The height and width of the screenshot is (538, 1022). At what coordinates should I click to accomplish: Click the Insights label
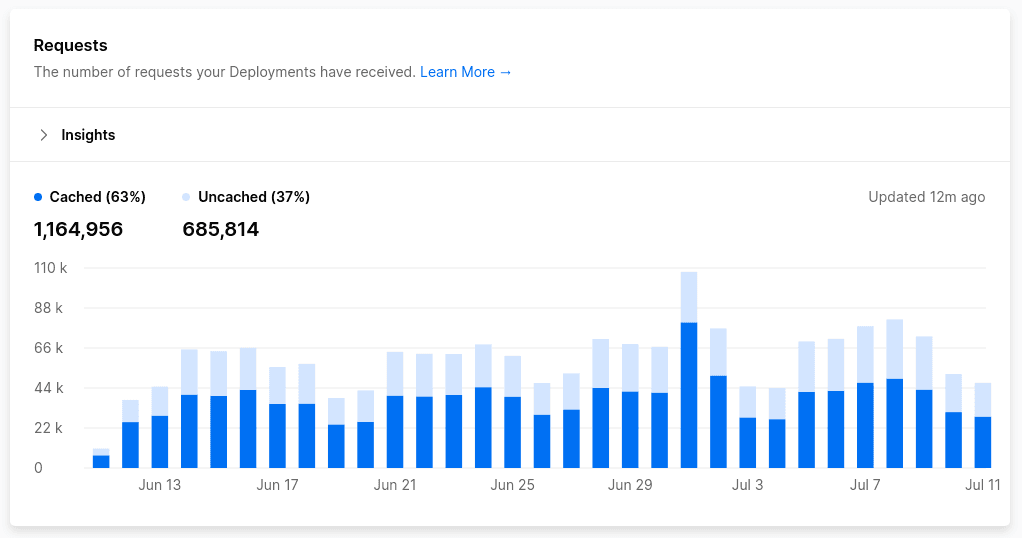(x=88, y=135)
